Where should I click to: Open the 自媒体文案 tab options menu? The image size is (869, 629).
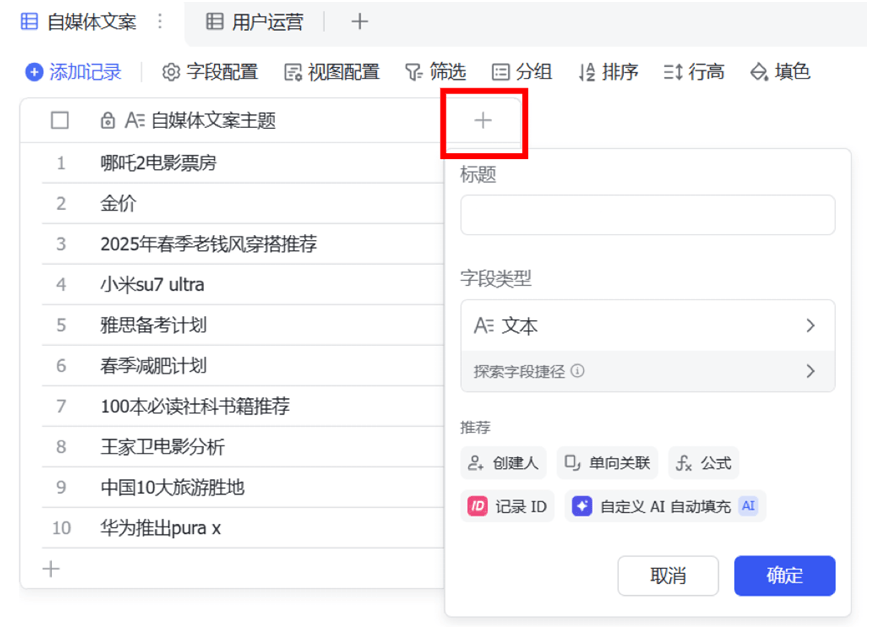160,22
